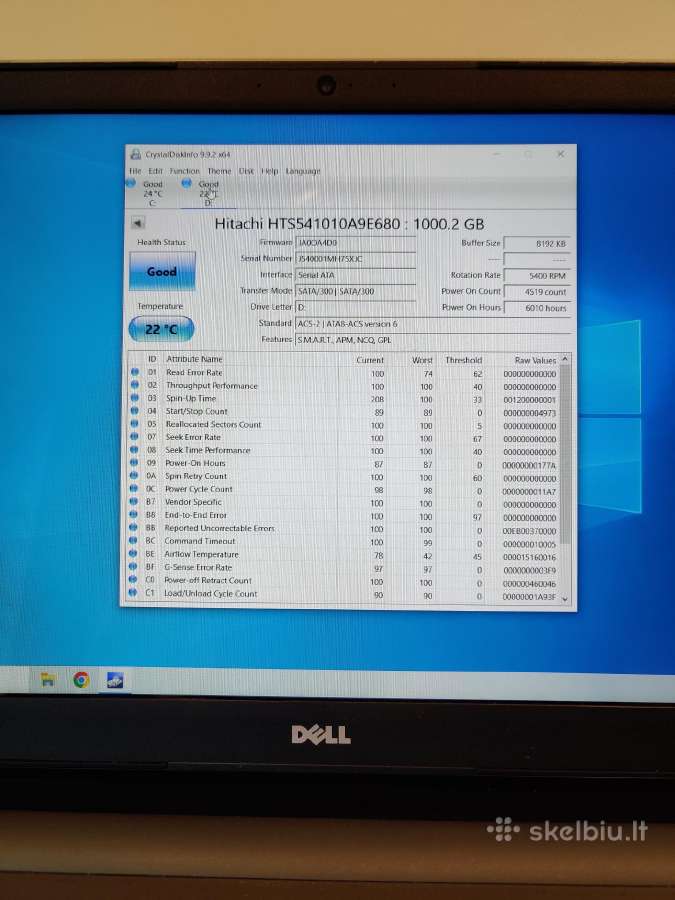Click the Worst column header

coord(422,360)
